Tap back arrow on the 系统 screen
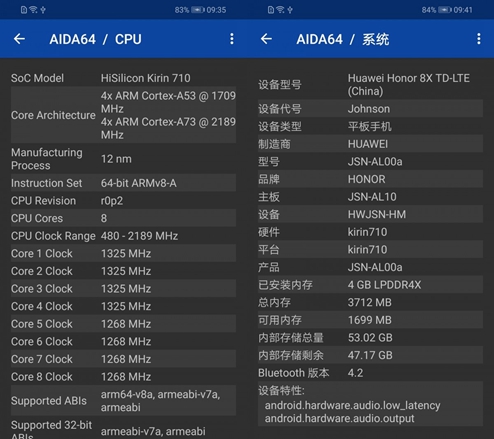 click(266, 39)
